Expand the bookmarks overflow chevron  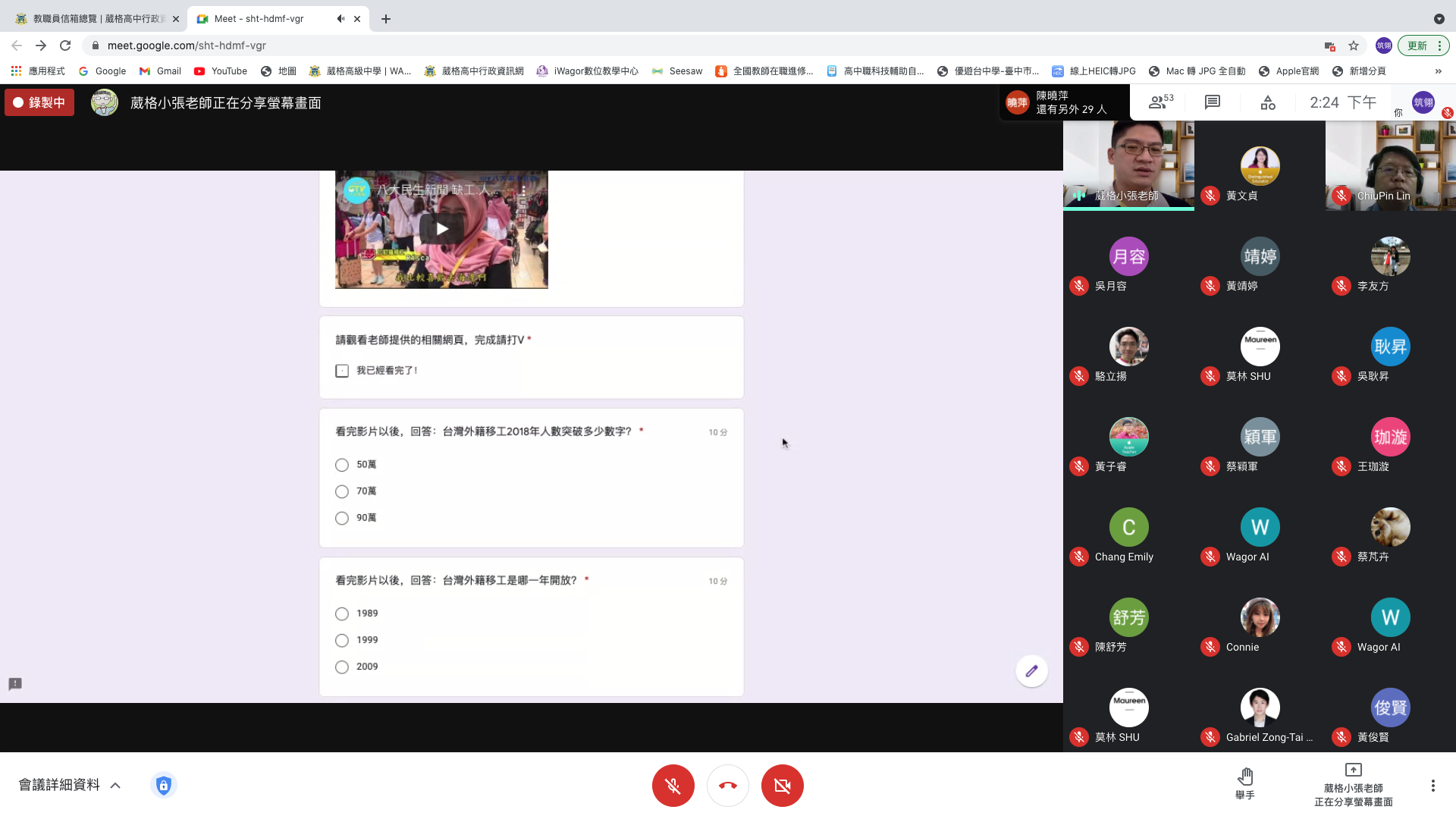click(x=1438, y=71)
